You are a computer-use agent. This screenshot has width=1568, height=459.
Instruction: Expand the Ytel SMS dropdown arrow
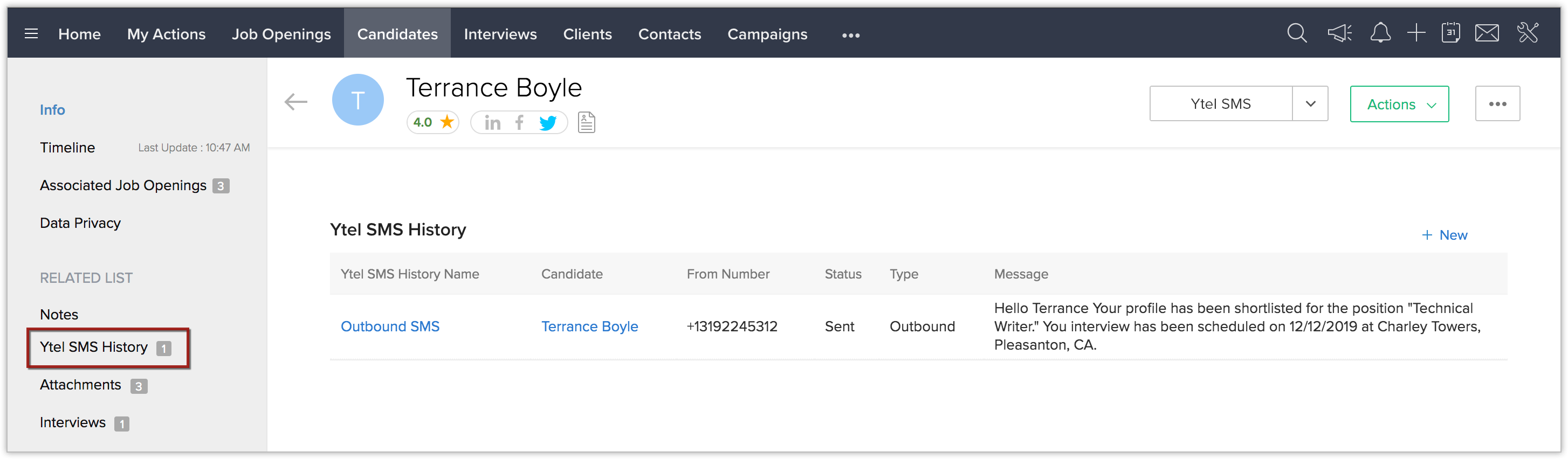point(1310,104)
